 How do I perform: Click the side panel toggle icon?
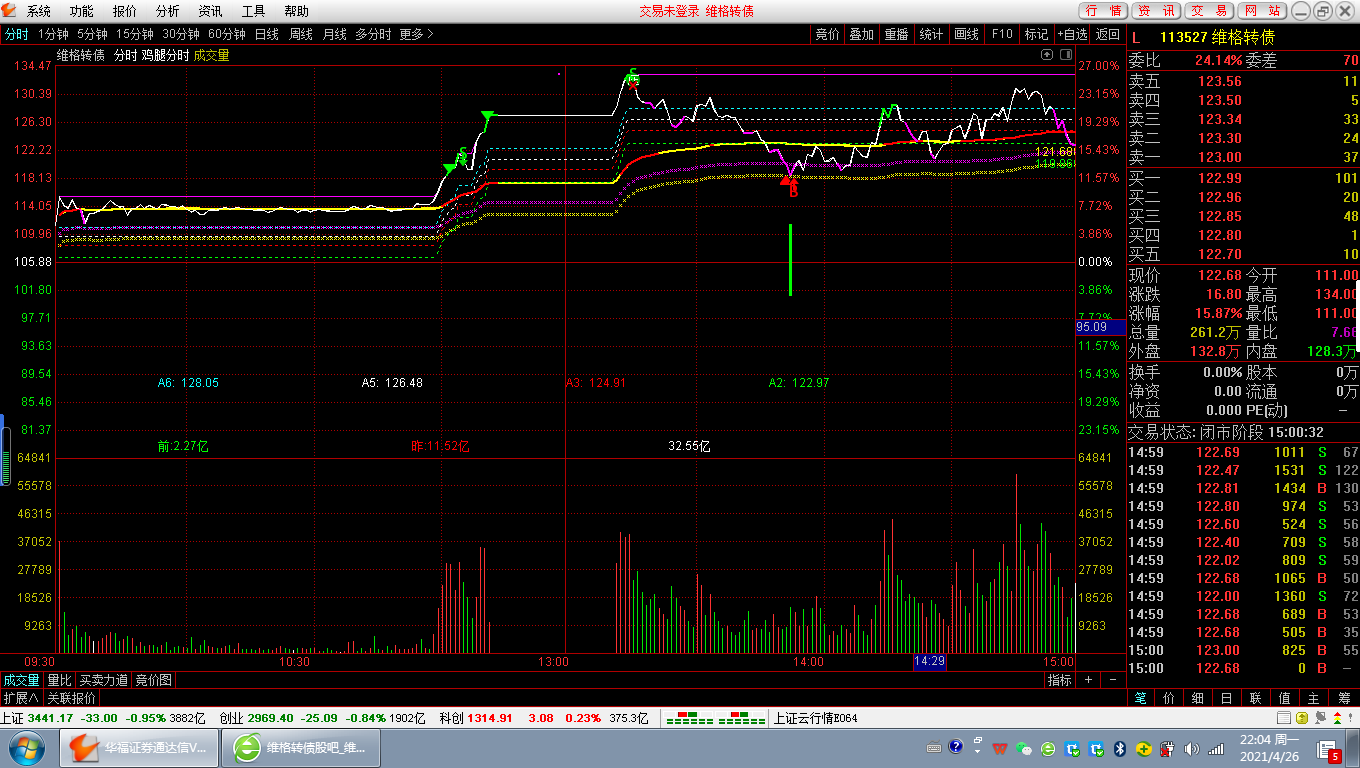tap(1066, 54)
